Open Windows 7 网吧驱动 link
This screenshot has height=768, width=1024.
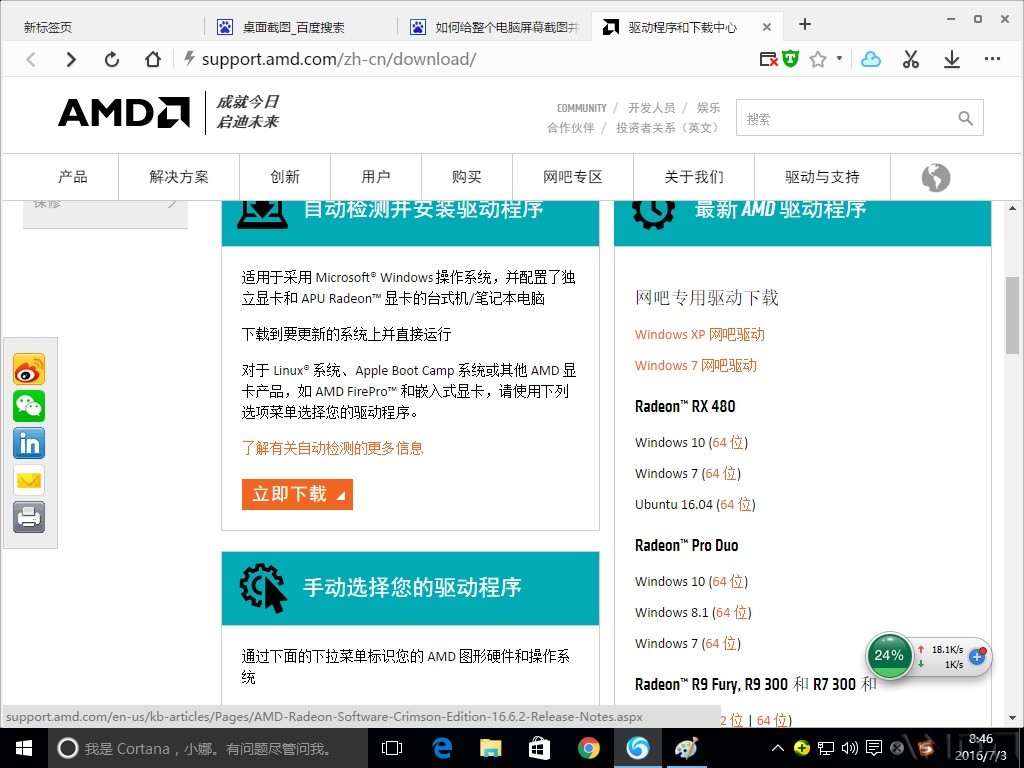click(x=696, y=365)
